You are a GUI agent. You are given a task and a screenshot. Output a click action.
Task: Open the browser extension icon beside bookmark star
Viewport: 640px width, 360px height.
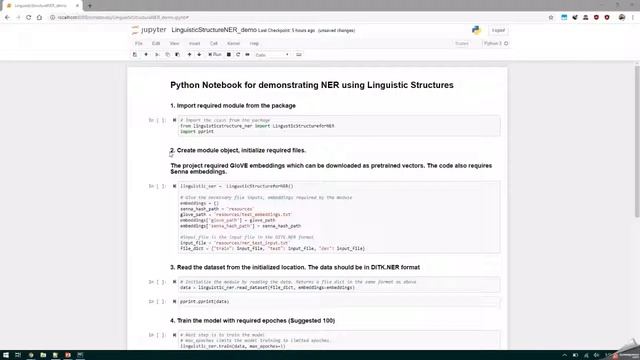click(564, 18)
